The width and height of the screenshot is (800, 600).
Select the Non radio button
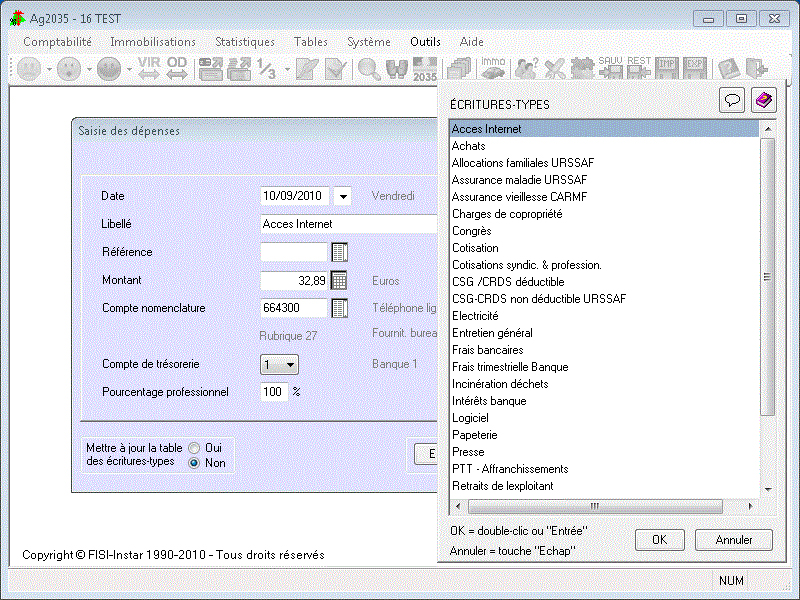194,463
